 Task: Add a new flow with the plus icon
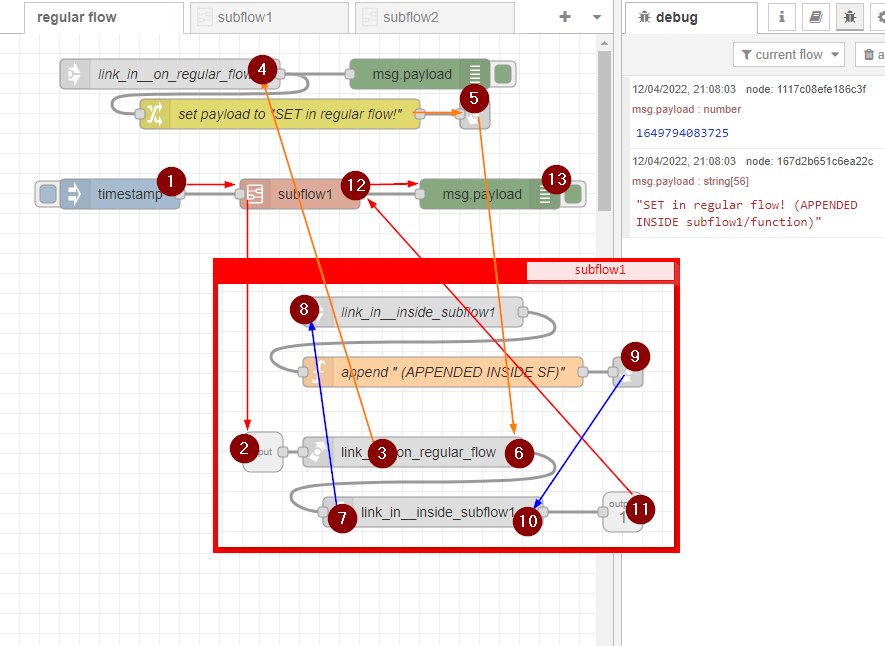pyautogui.click(x=564, y=17)
